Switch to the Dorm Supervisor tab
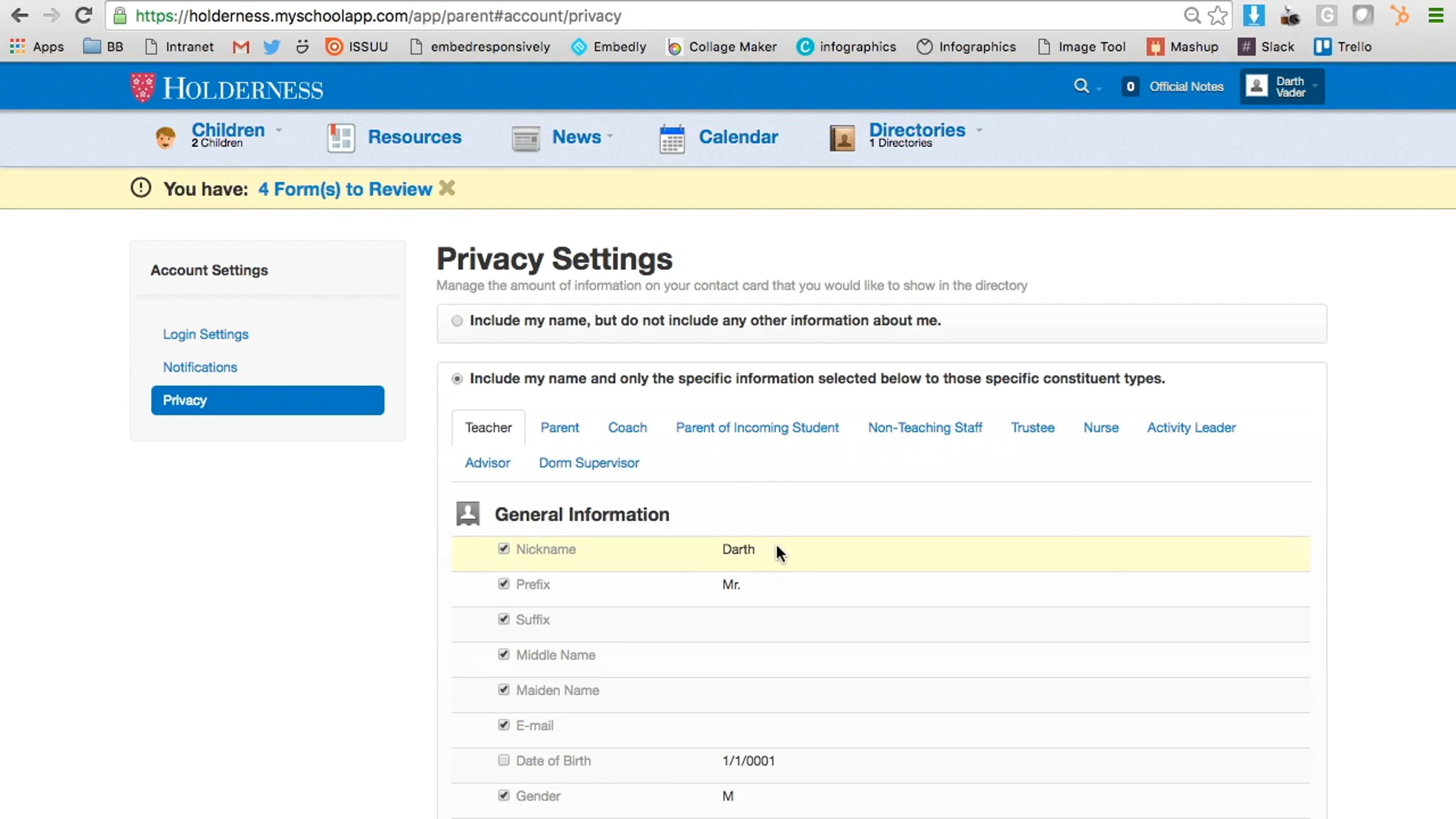The height and width of the screenshot is (819, 1456). click(588, 463)
